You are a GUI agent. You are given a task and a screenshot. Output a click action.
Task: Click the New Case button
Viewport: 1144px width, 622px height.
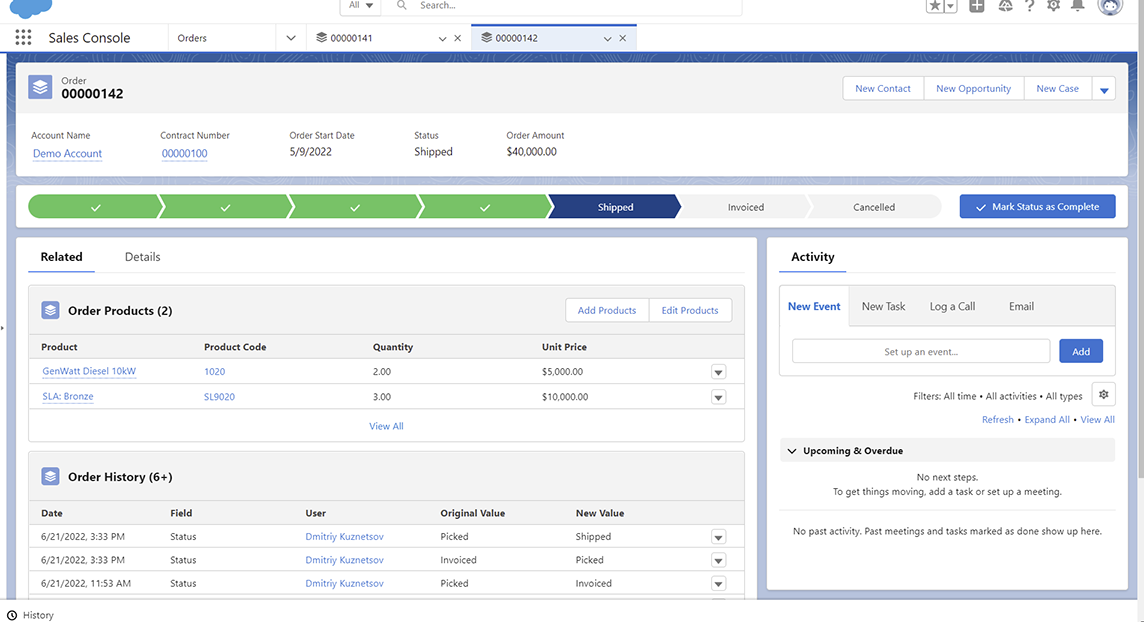pyautogui.click(x=1057, y=88)
